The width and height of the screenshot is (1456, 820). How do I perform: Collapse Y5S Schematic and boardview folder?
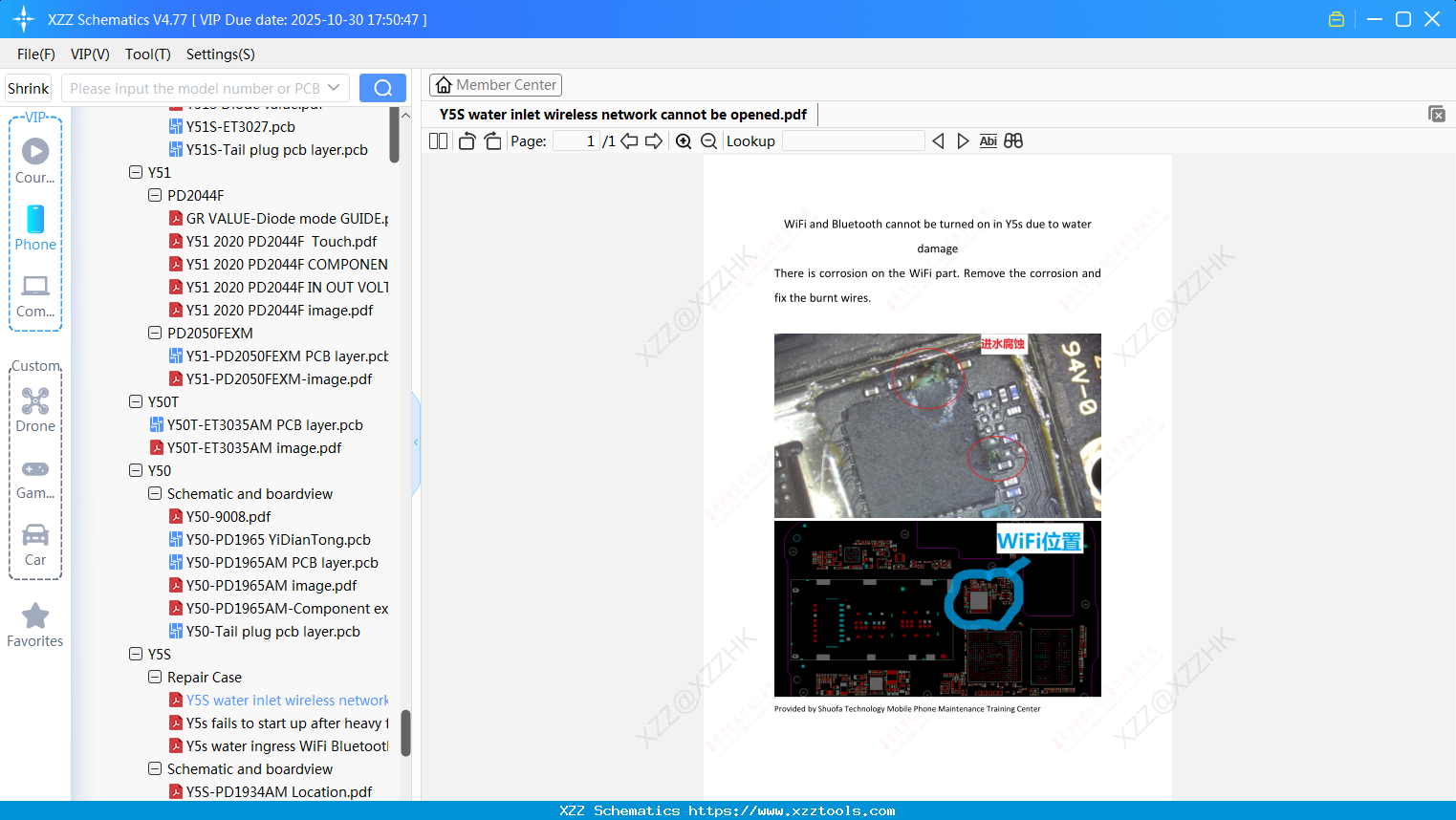[x=155, y=768]
